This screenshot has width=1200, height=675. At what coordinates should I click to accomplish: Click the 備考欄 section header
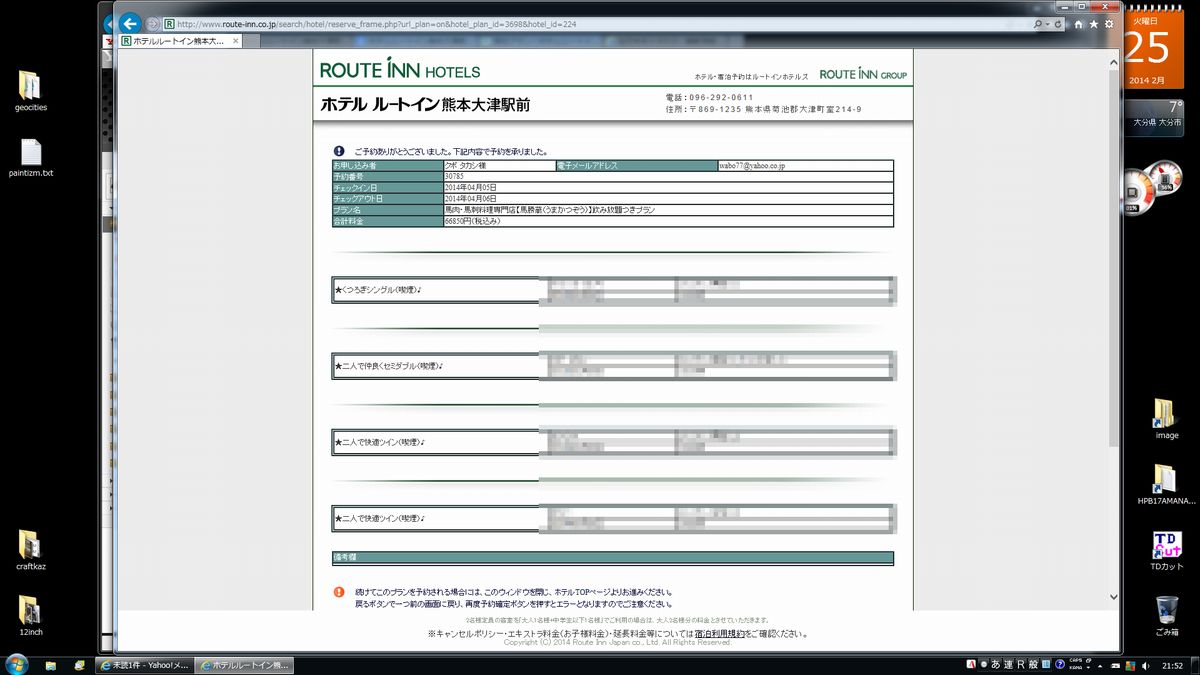point(613,557)
